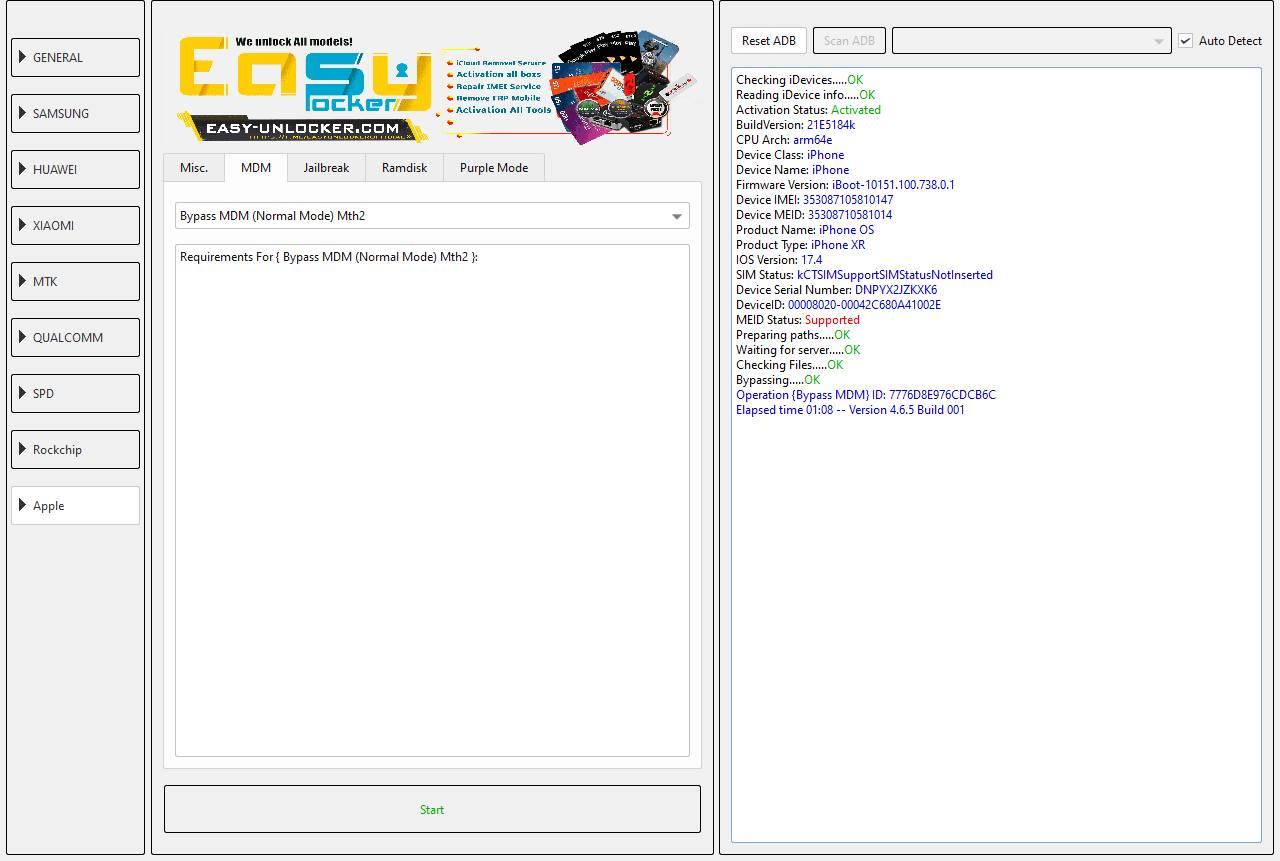Expand the GENERAL category
The height and width of the screenshot is (861, 1280).
pos(75,57)
